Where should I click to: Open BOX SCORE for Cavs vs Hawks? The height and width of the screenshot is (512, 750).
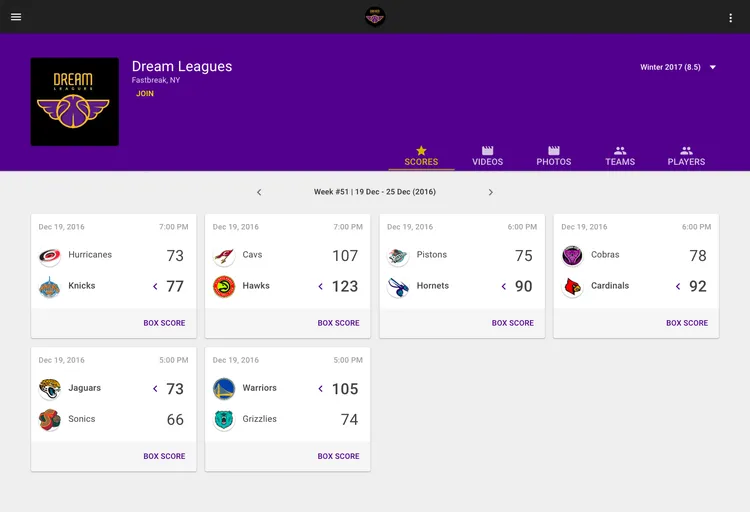point(338,323)
